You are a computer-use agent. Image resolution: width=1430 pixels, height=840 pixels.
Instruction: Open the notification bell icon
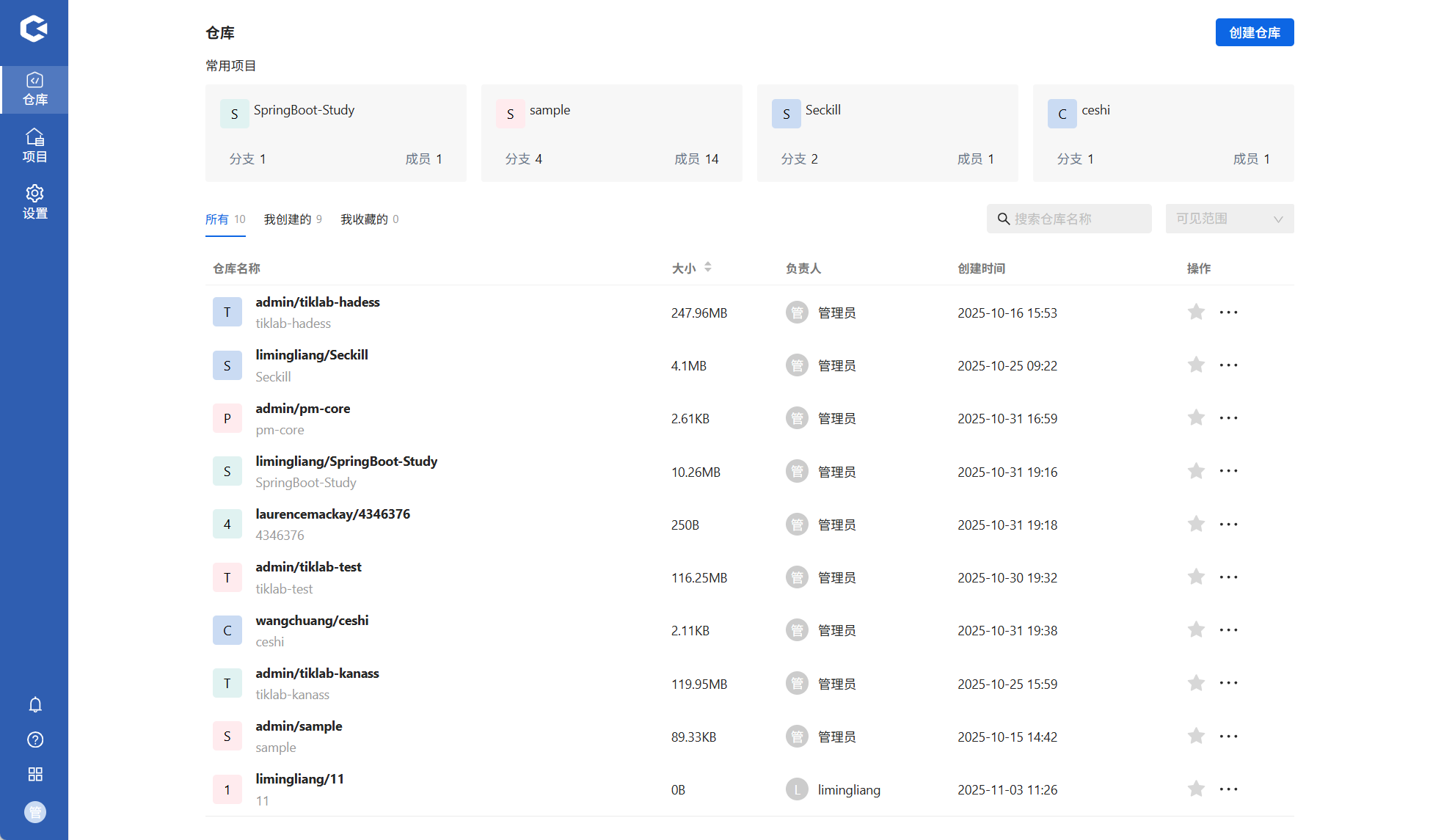point(34,705)
